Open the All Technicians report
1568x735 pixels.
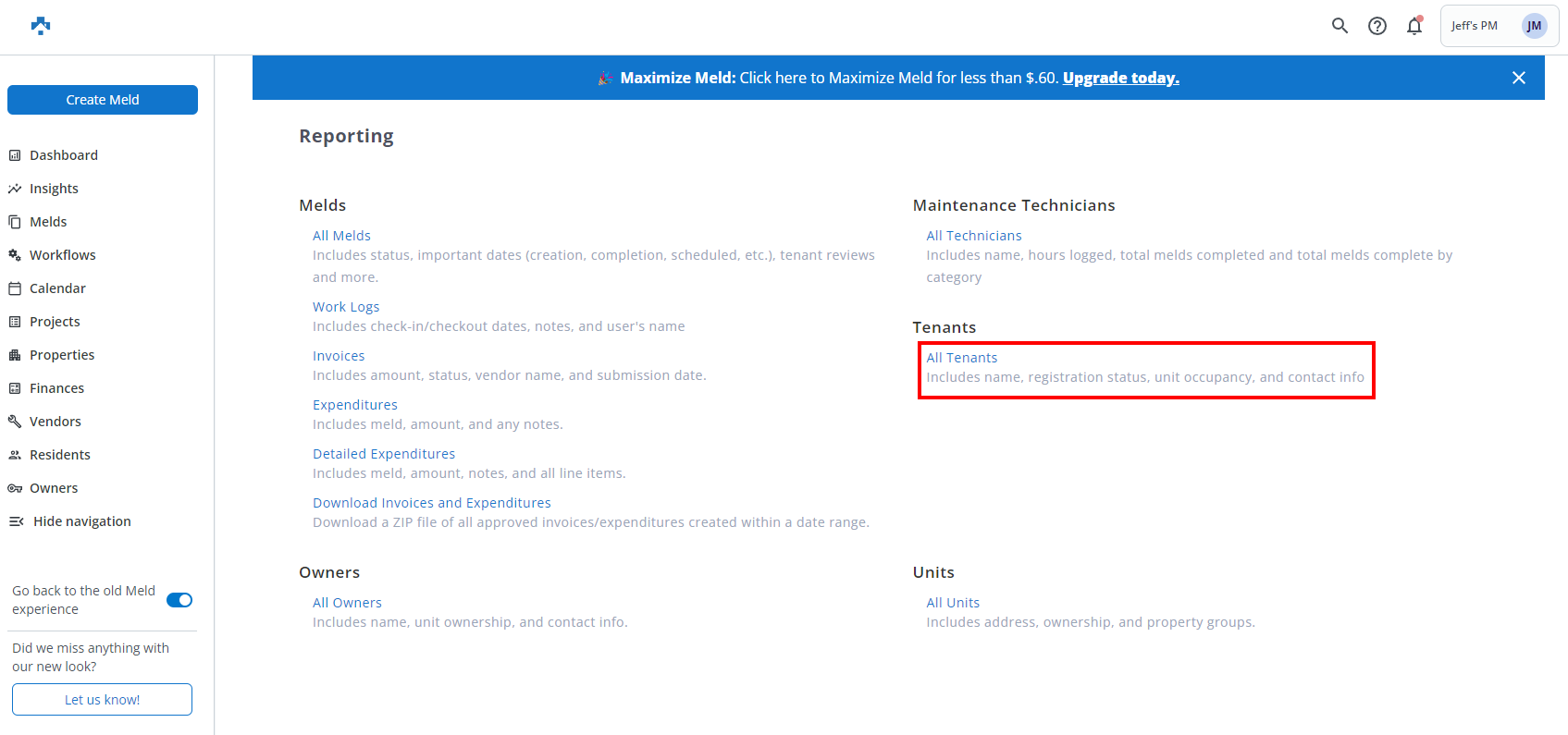973,236
